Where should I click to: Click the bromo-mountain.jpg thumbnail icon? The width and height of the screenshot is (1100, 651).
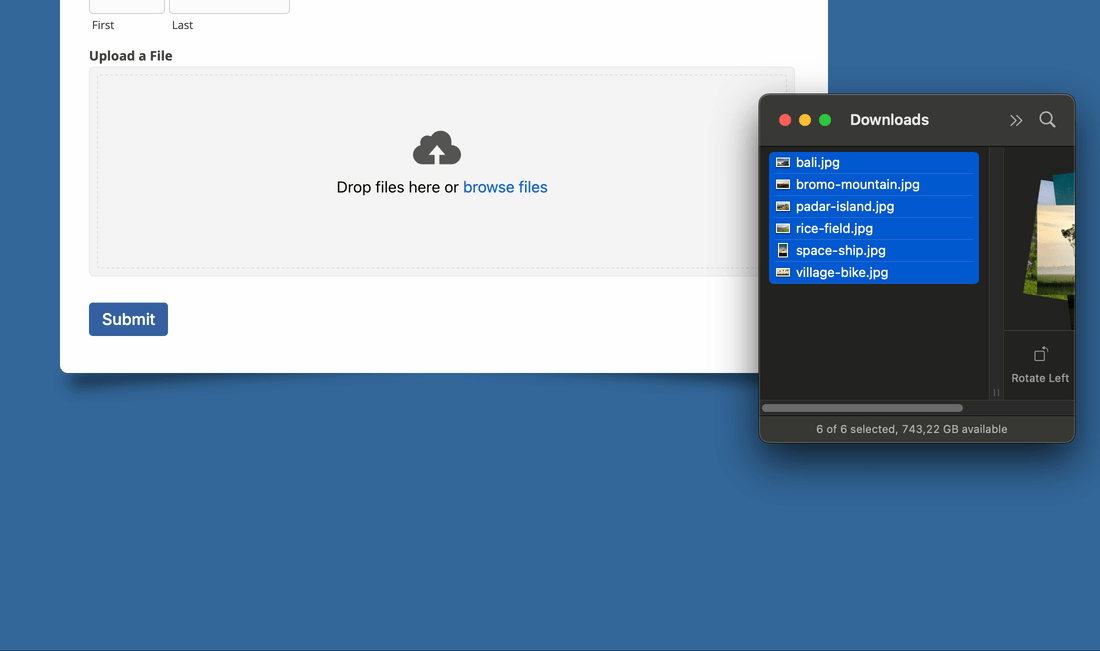(x=782, y=184)
